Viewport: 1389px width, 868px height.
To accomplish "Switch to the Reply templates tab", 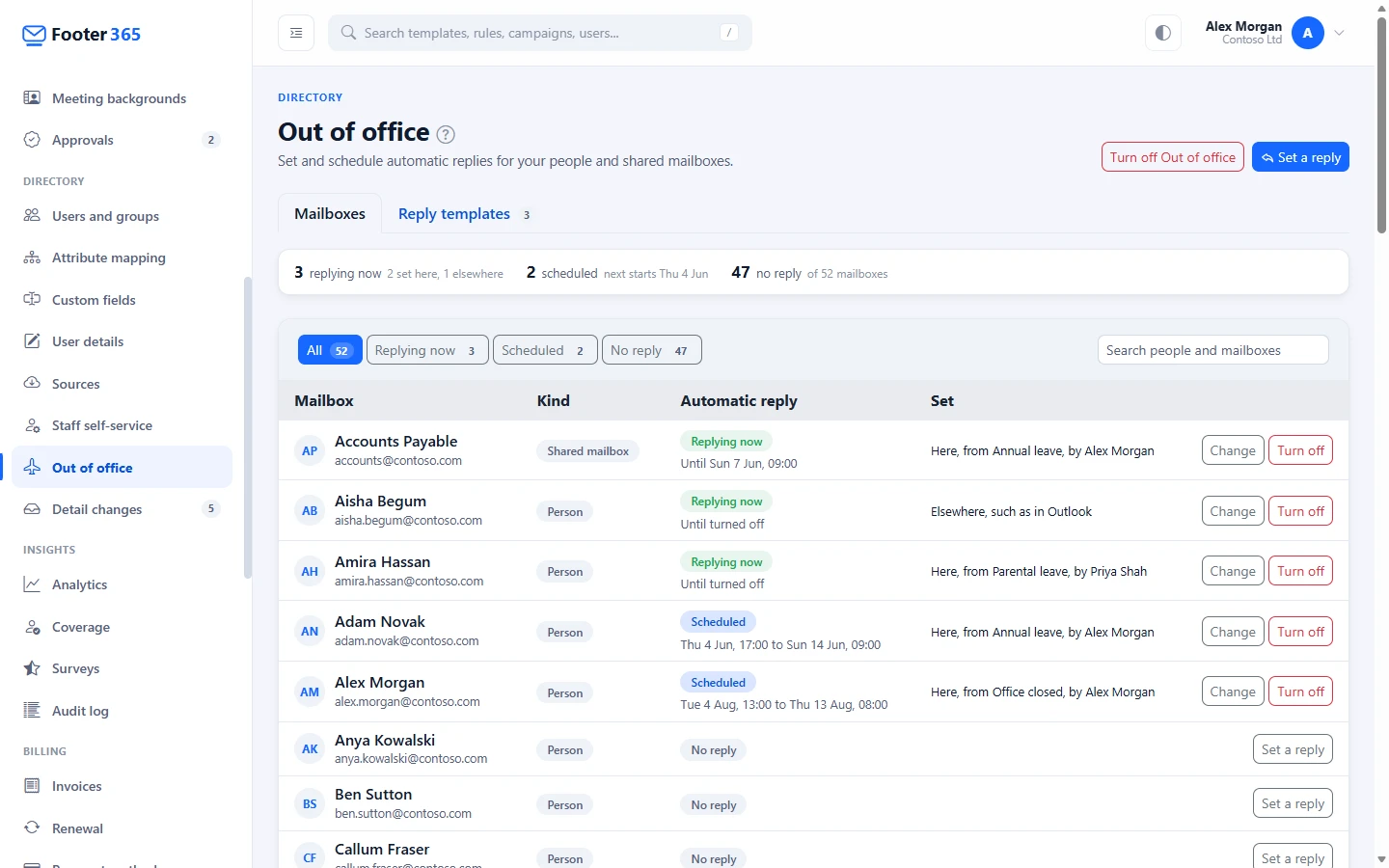I will [464, 214].
